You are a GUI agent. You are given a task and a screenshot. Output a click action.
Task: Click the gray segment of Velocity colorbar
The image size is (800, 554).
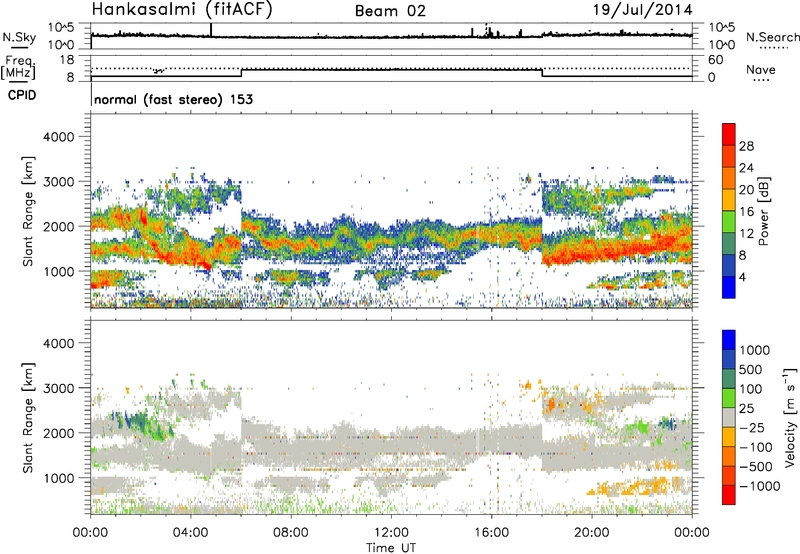(729, 417)
